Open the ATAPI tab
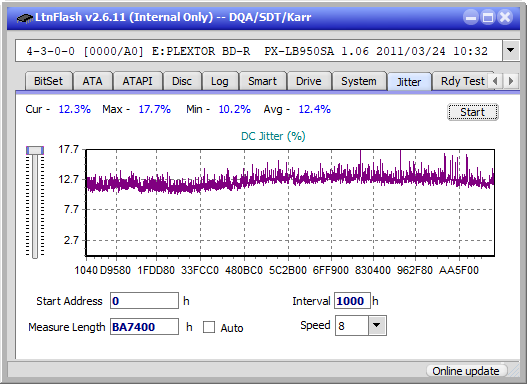 tap(137, 81)
